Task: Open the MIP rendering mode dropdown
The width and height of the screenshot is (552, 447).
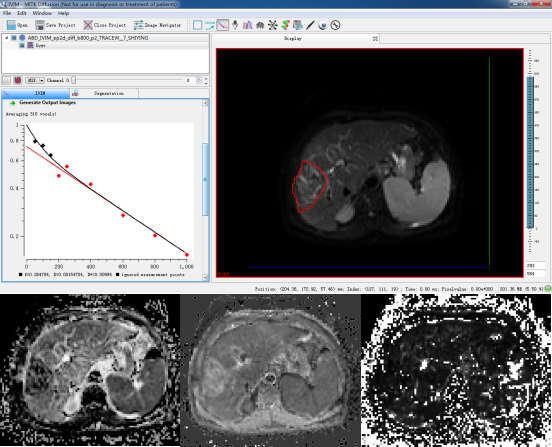Action: [35, 81]
